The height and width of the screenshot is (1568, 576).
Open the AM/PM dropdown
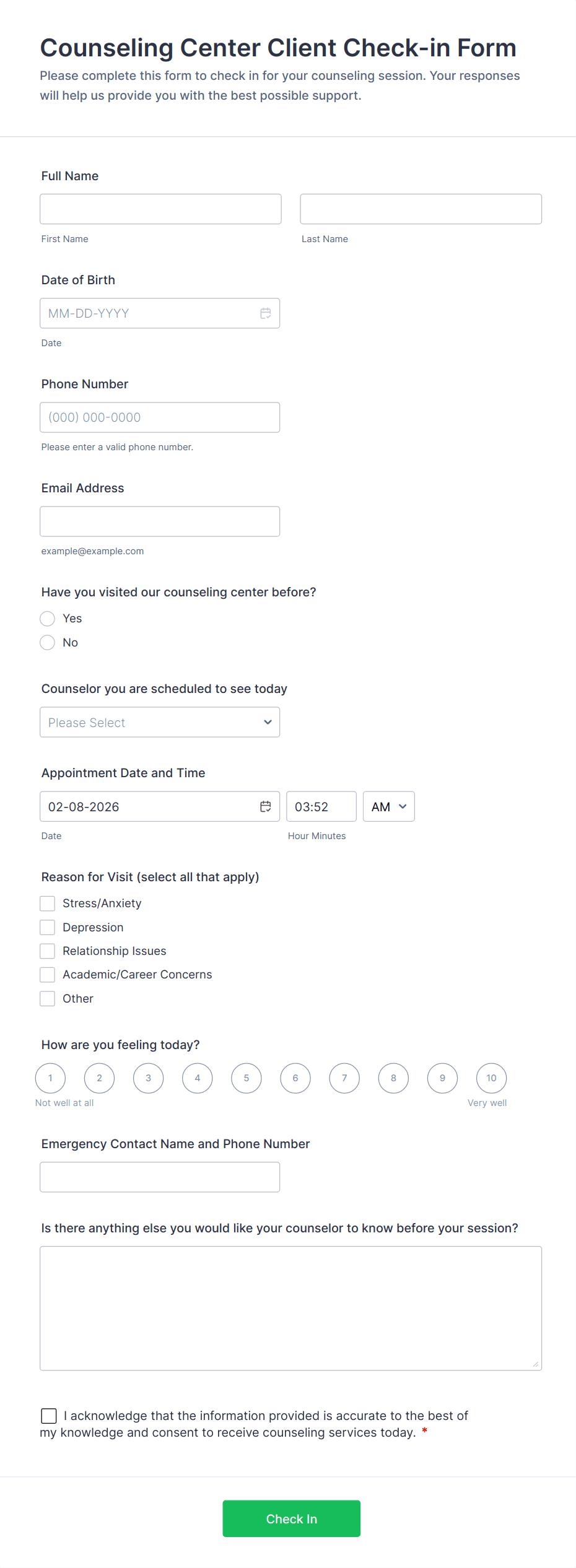[388, 806]
